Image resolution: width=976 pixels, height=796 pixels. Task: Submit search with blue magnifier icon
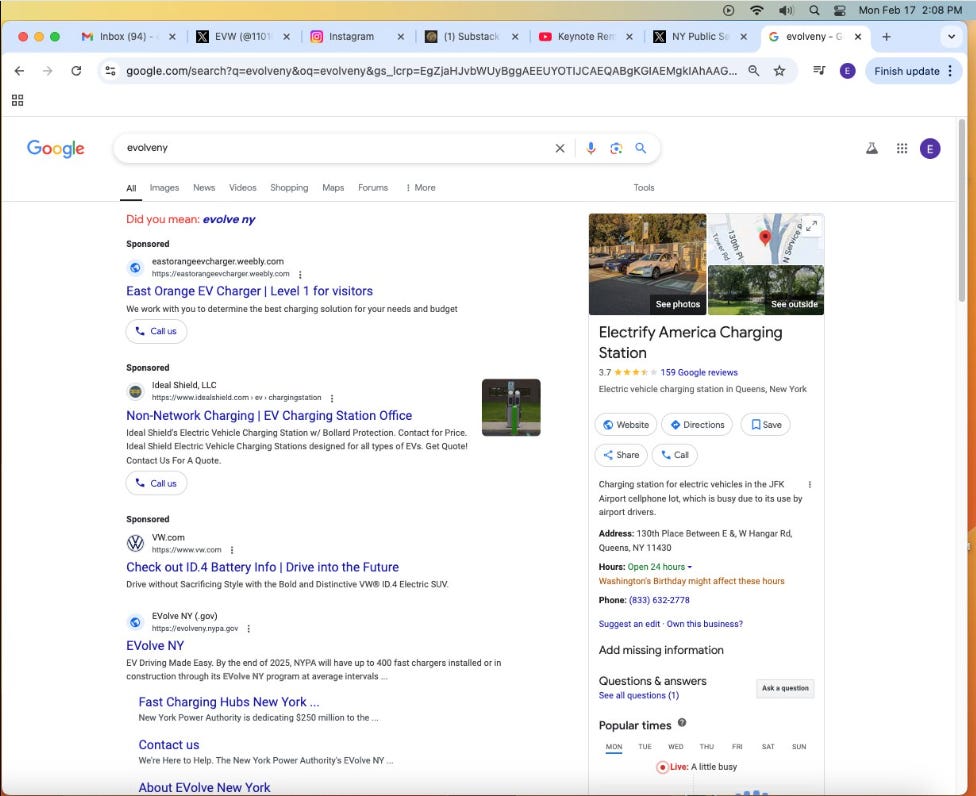pyautogui.click(x=640, y=148)
